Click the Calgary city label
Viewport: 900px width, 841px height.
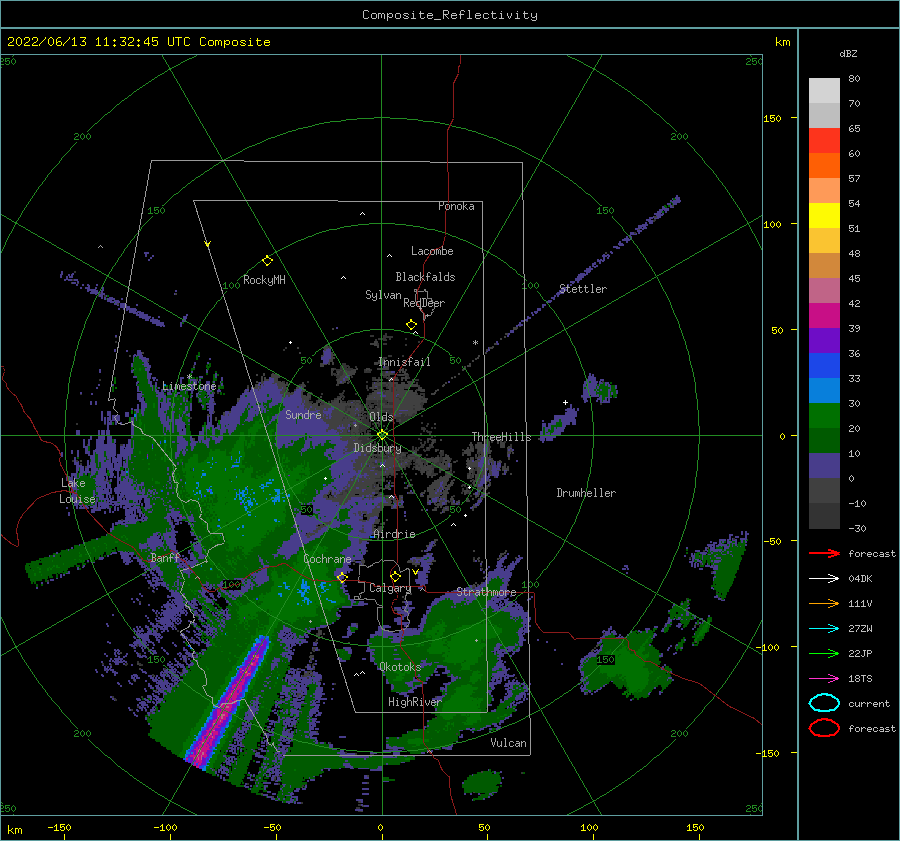[x=390, y=588]
